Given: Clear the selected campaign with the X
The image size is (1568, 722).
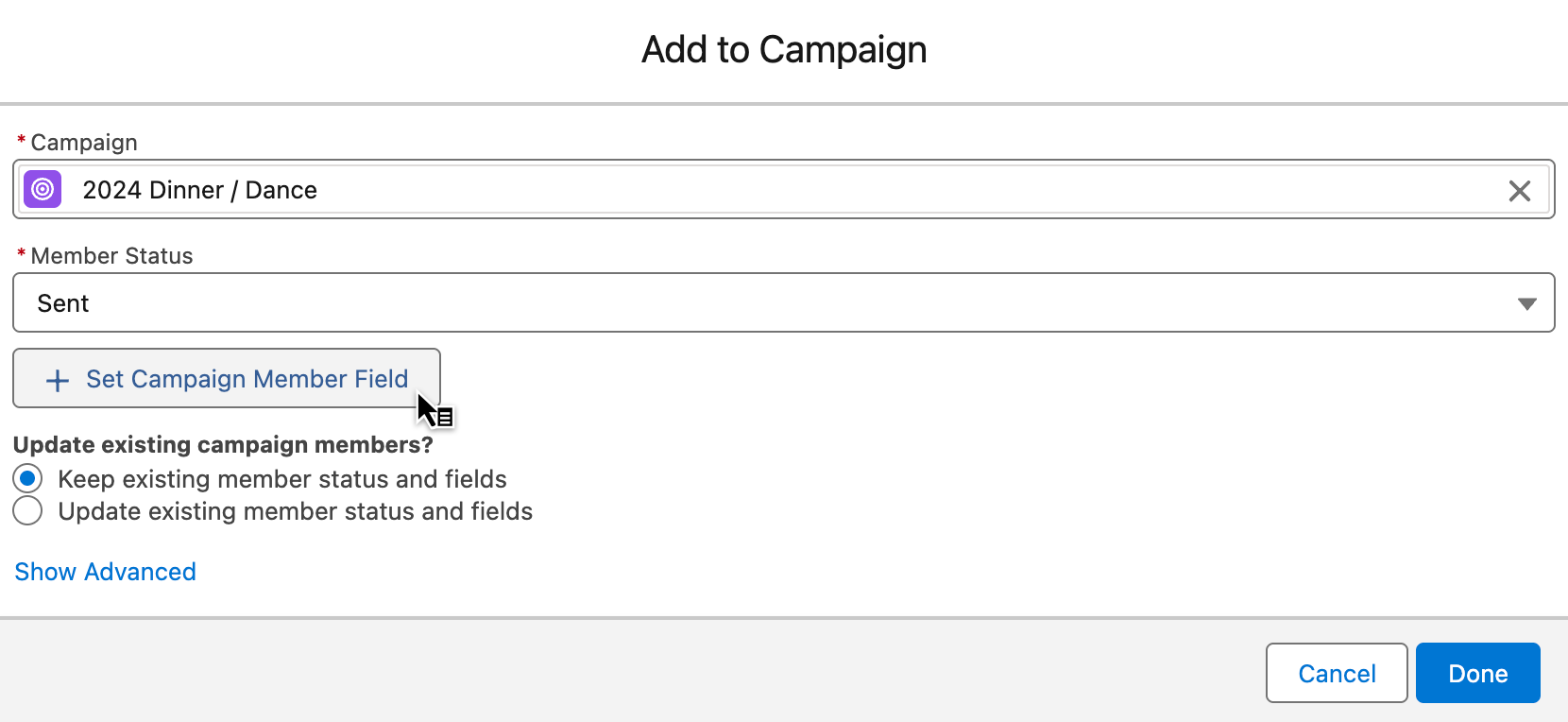Looking at the screenshot, I should [1519, 191].
